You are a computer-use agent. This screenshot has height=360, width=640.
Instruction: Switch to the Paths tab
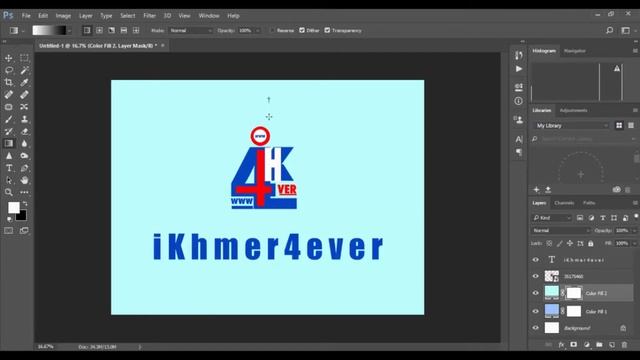pyautogui.click(x=589, y=203)
